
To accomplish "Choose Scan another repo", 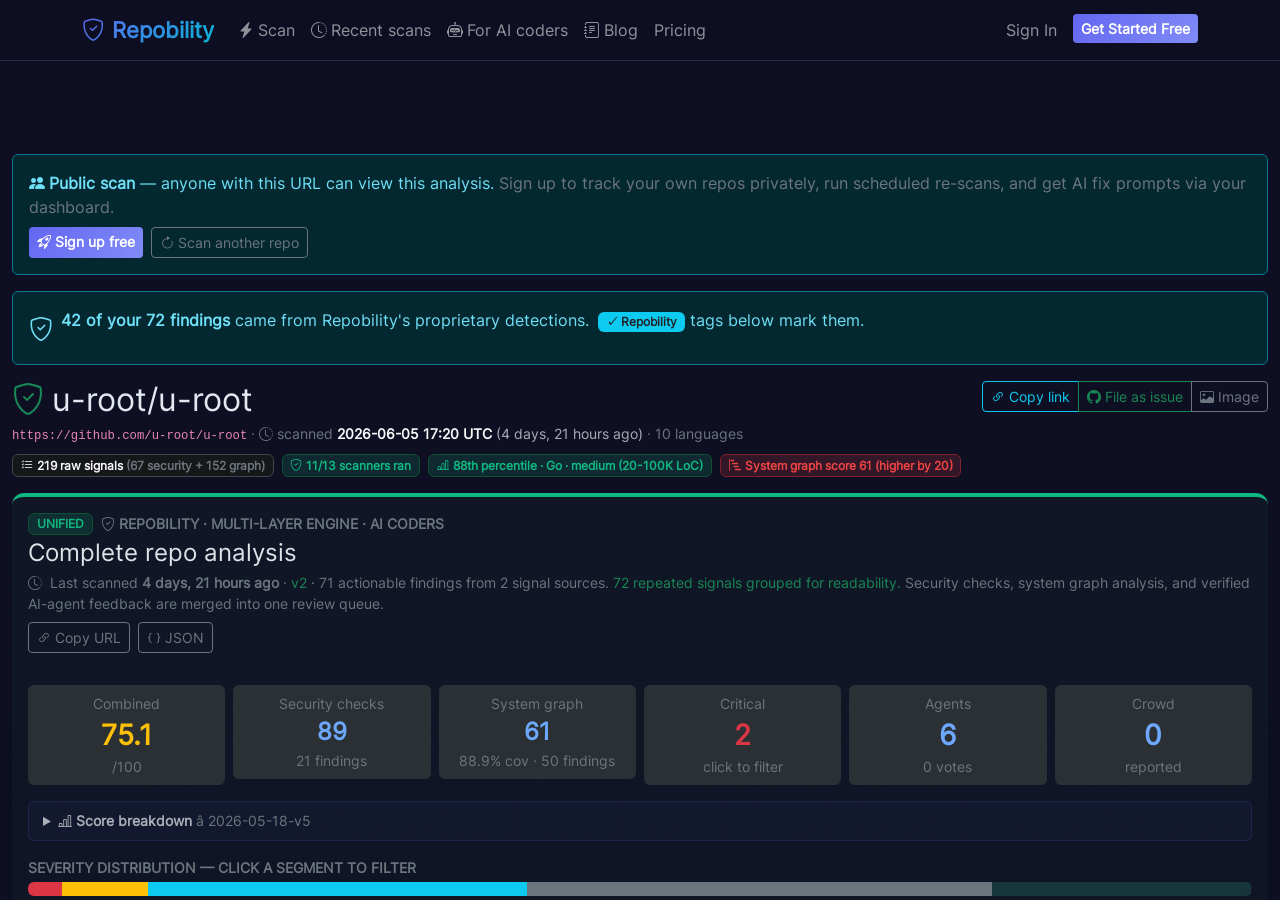I will [229, 242].
